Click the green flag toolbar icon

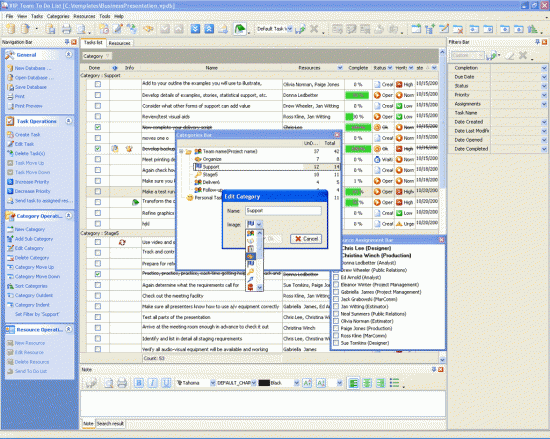[240, 29]
